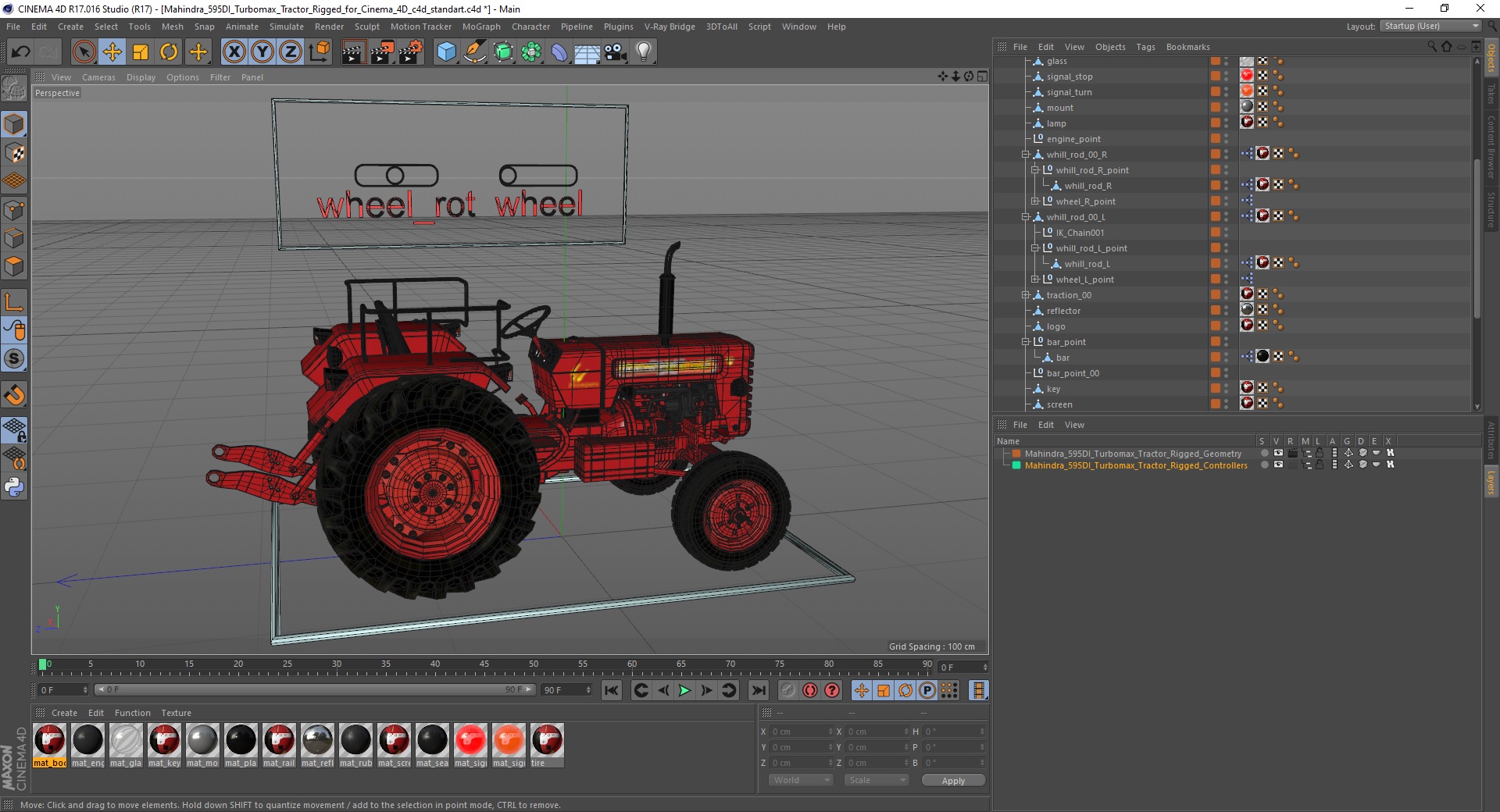This screenshot has width=1500, height=812.
Task: Expand the wheel_L_point node
Action: point(1034,280)
